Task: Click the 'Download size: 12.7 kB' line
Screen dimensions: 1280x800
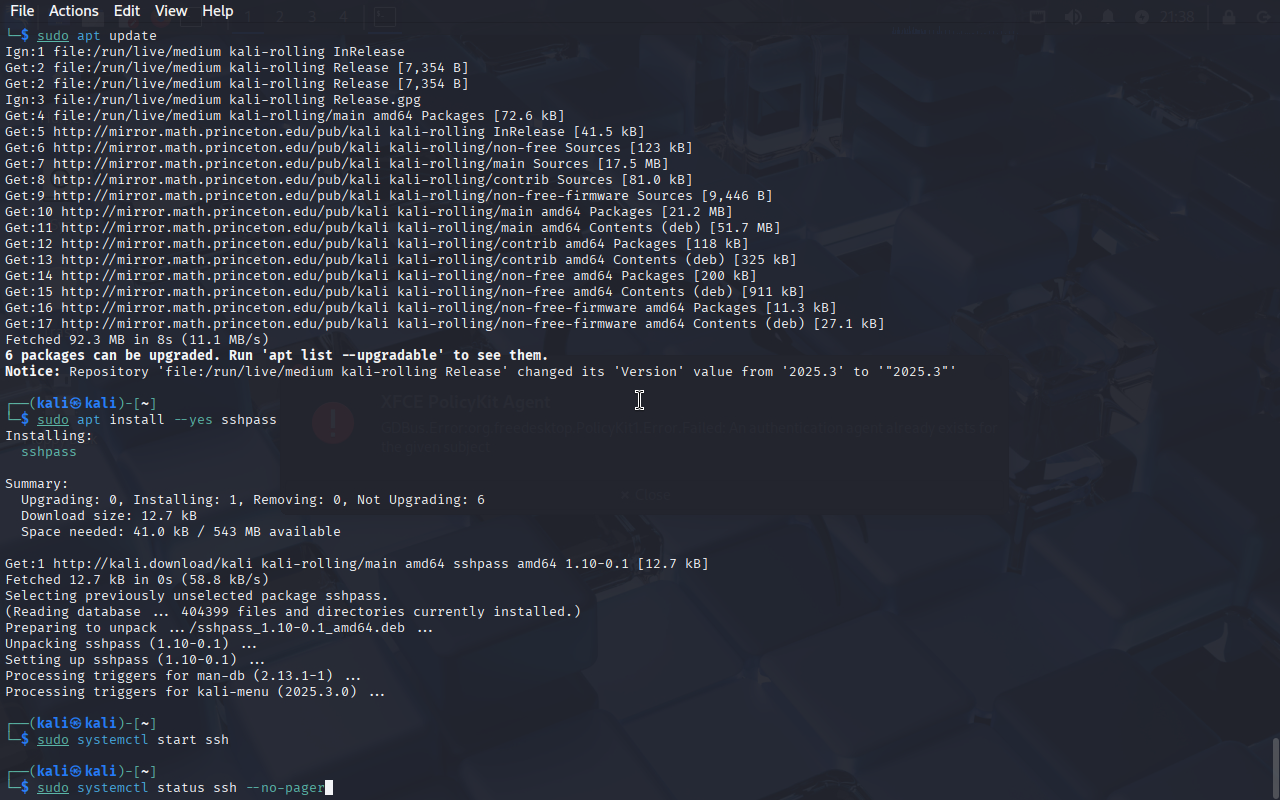Action: 109,516
